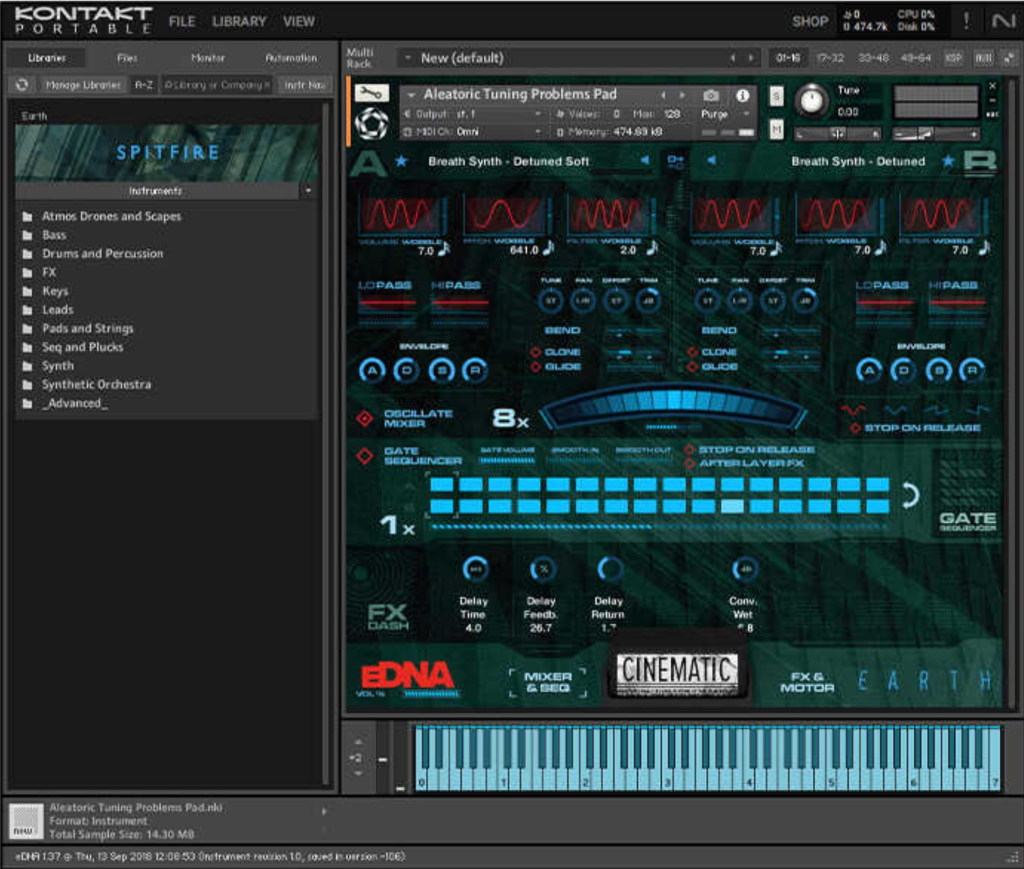The width and height of the screenshot is (1024, 869).
Task: Mute the instrument with the M button
Action: [776, 129]
